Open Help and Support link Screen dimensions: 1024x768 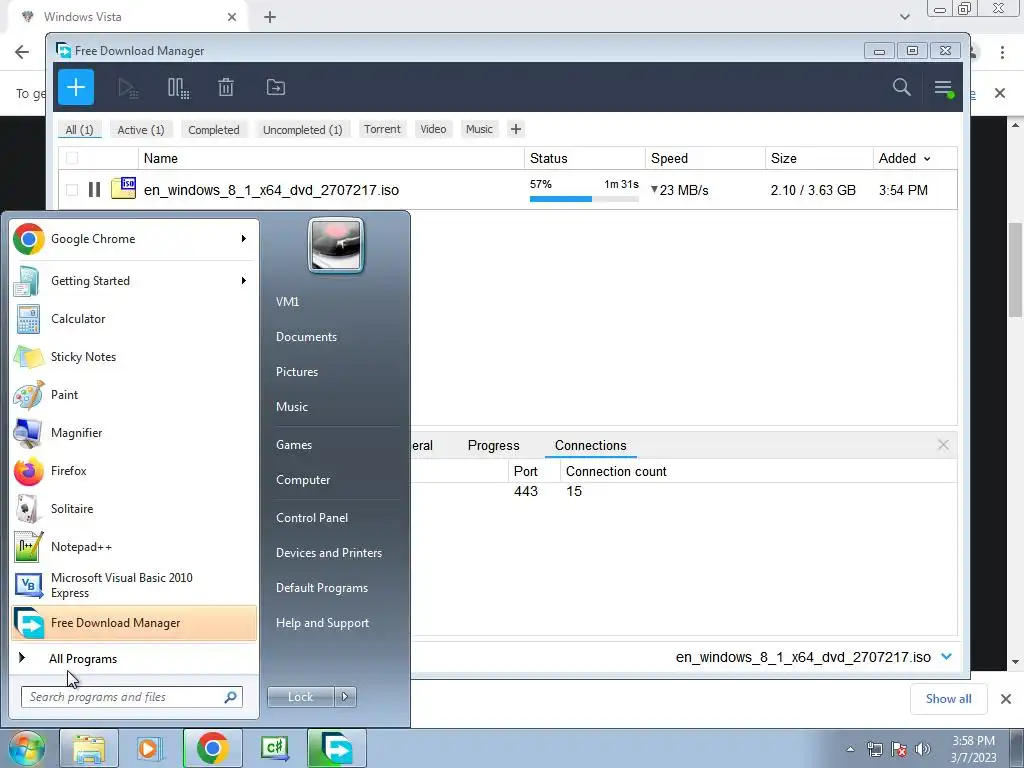322,623
